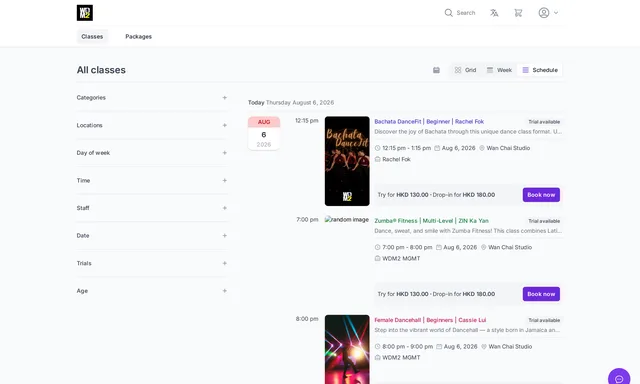Open the Female Dancehall class thumbnail

point(347,349)
